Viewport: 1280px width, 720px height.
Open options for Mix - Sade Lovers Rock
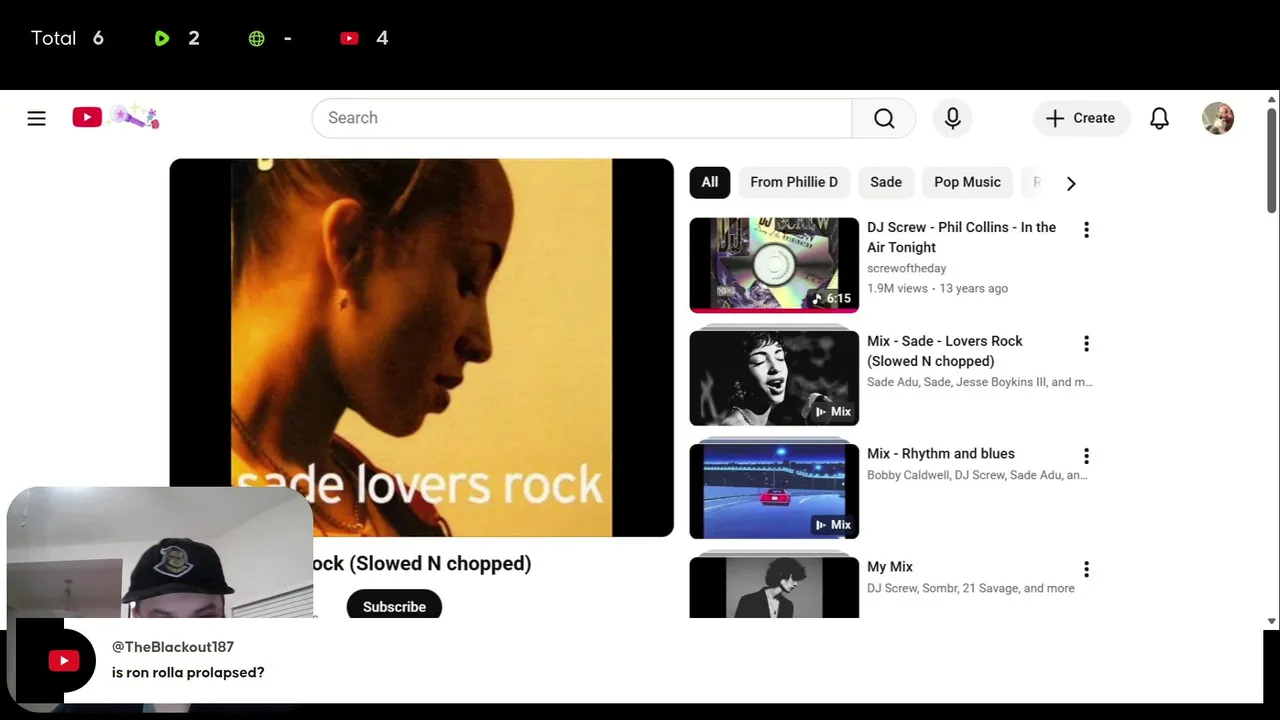pos(1086,344)
